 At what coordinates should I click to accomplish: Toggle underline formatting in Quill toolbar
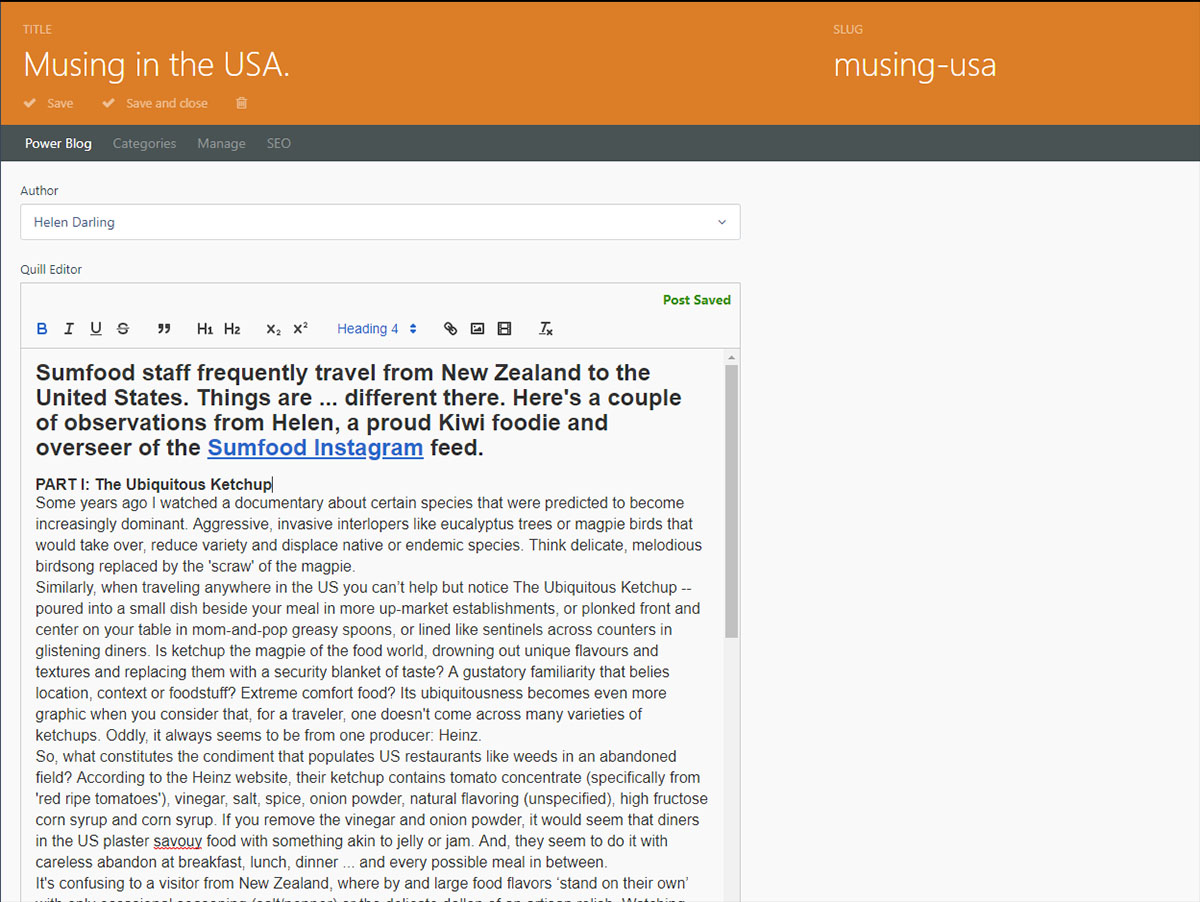(x=96, y=329)
